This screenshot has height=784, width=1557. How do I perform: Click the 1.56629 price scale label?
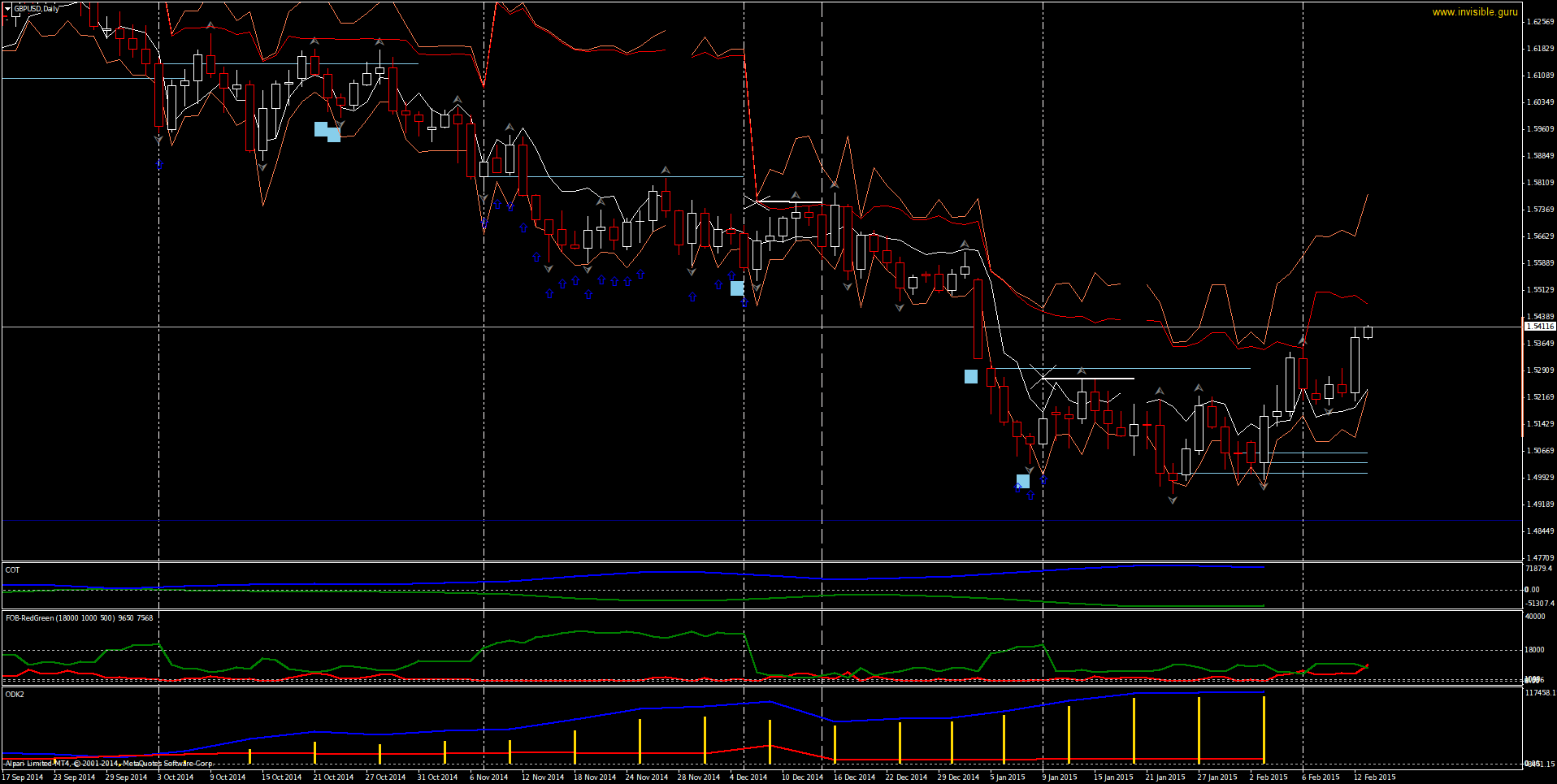[x=1541, y=236]
